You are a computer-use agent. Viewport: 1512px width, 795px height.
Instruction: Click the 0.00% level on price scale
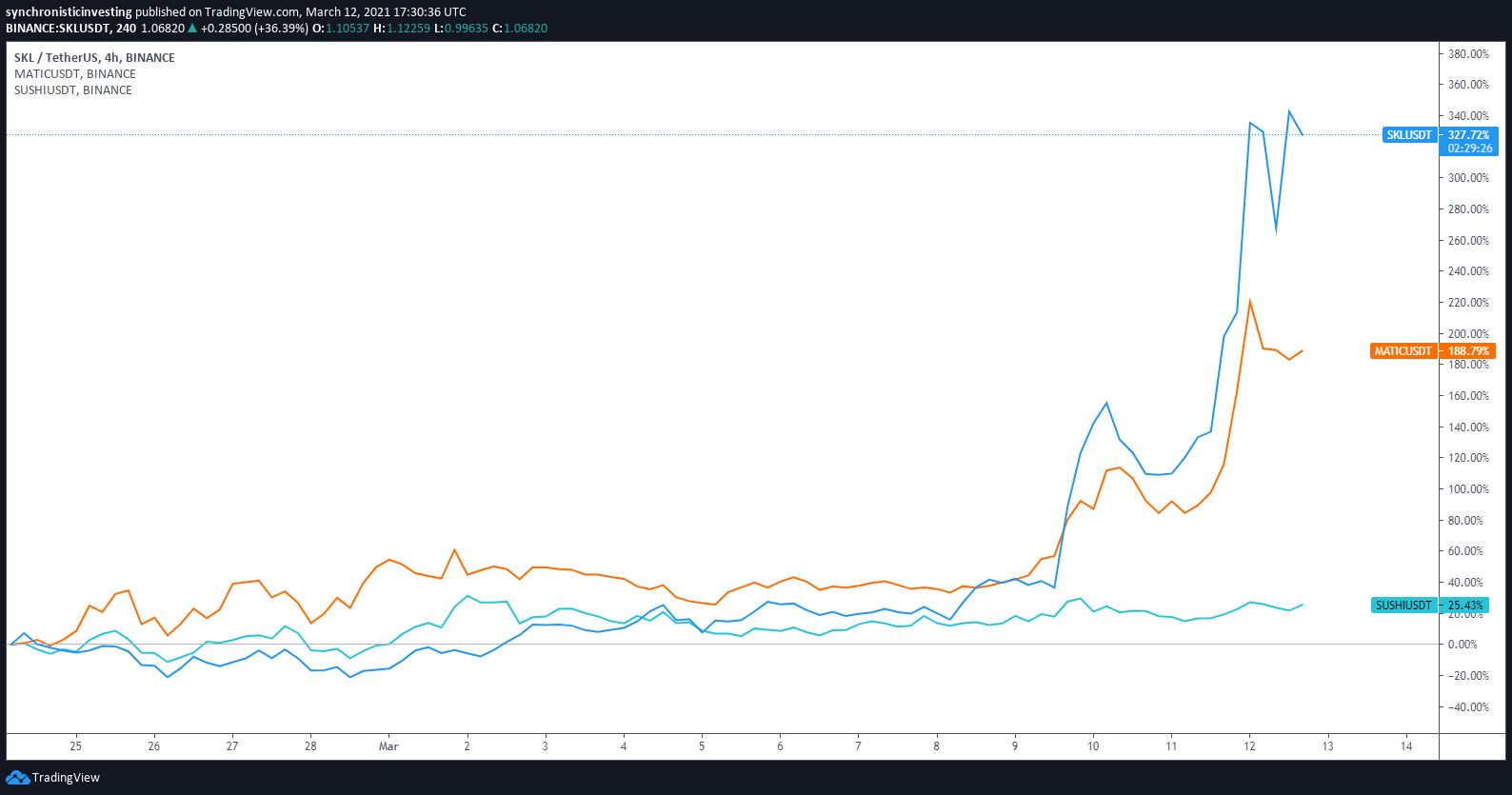click(1462, 645)
